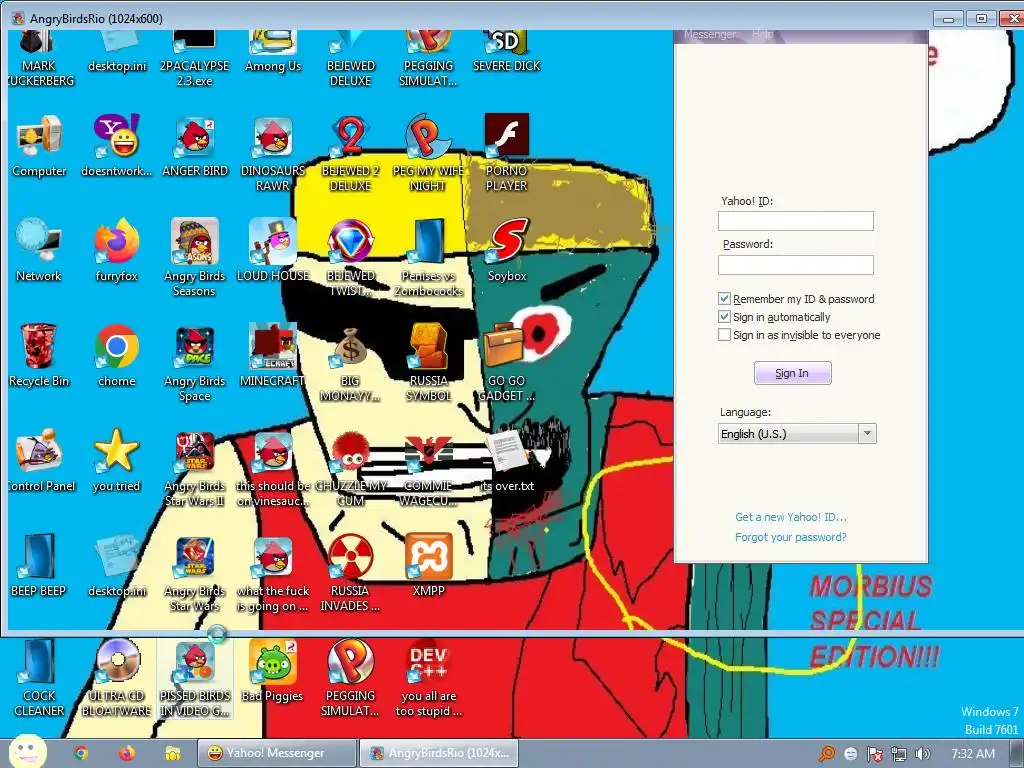This screenshot has width=1024, height=768.
Task: Open the magnifier tray icon
Action: point(827,754)
